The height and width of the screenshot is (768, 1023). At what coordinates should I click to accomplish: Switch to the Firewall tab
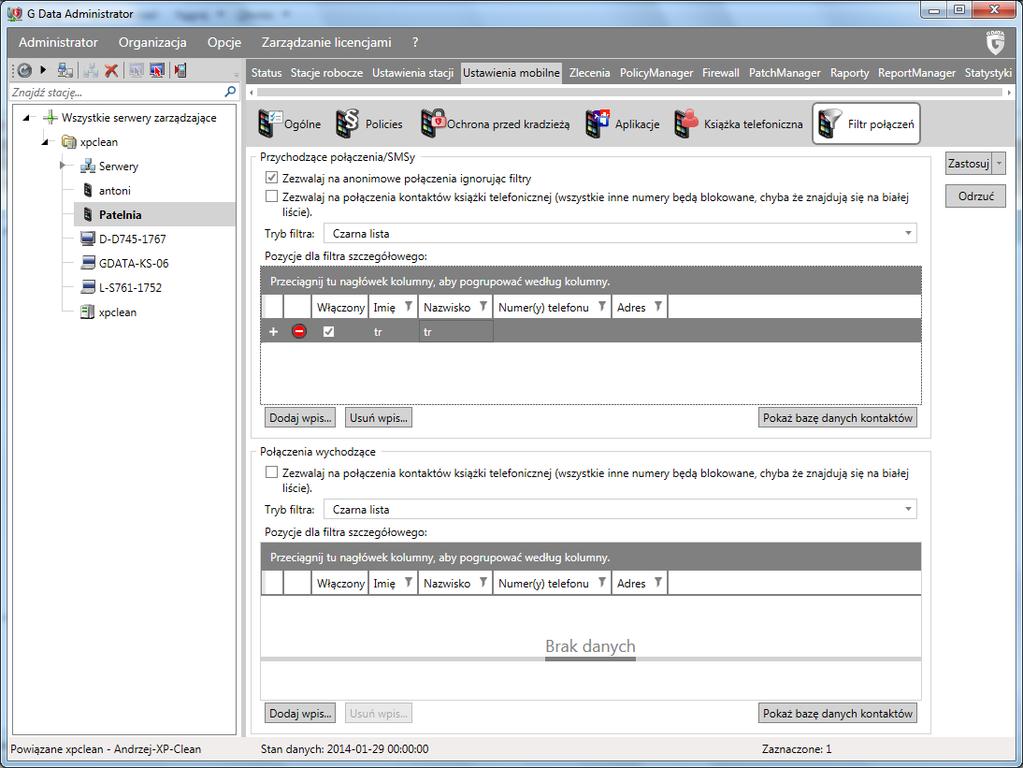pyautogui.click(x=720, y=72)
